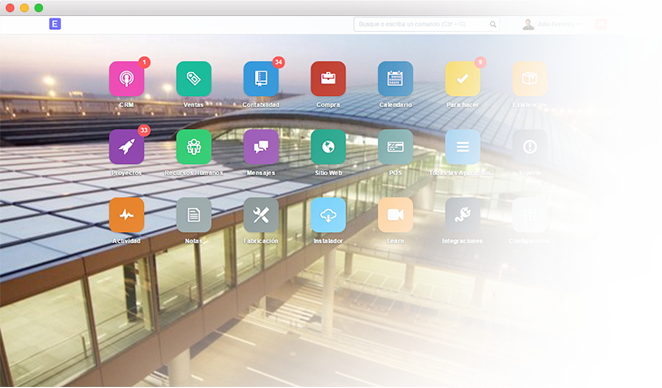Open the Notas app
This screenshot has width=662, height=388.
coord(194,215)
